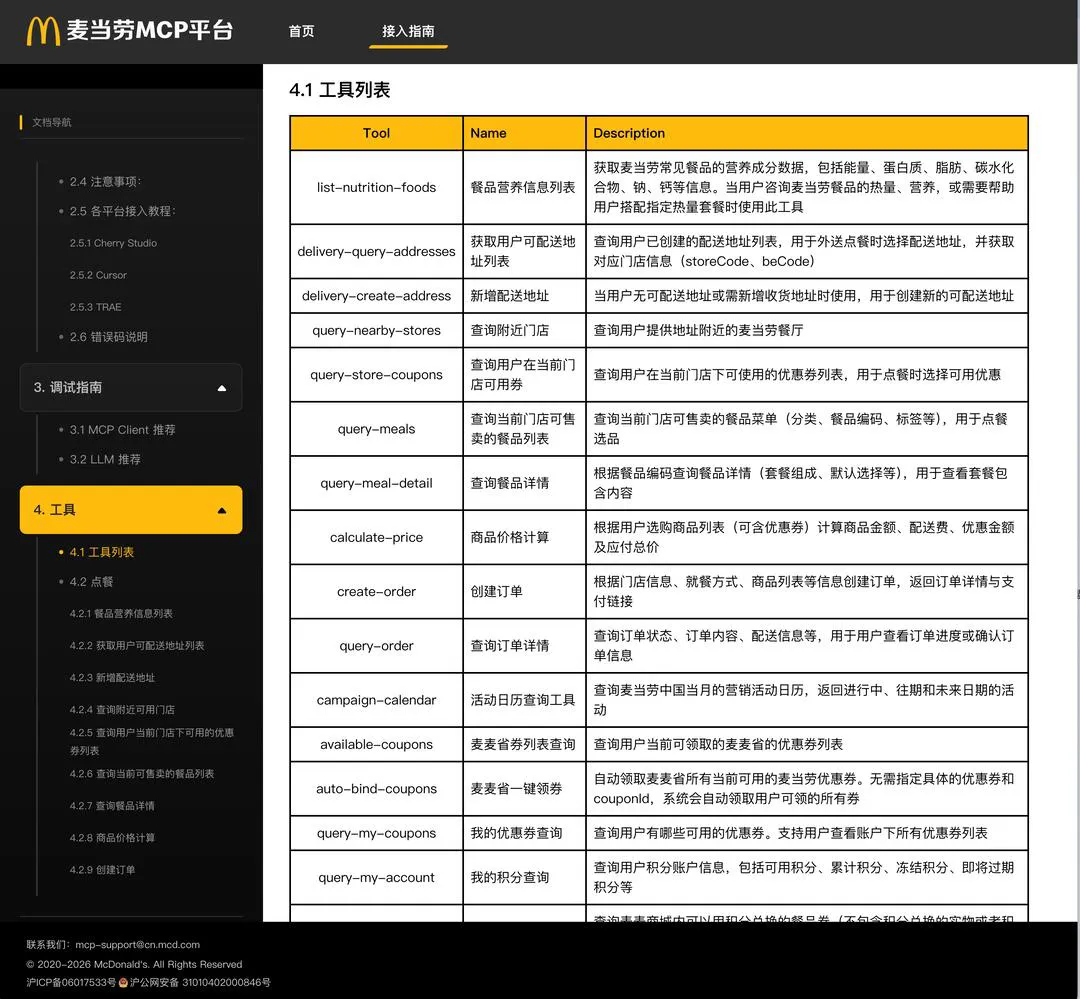Open 2.5.3 TRAE guide
The height and width of the screenshot is (999, 1080).
click(x=95, y=307)
